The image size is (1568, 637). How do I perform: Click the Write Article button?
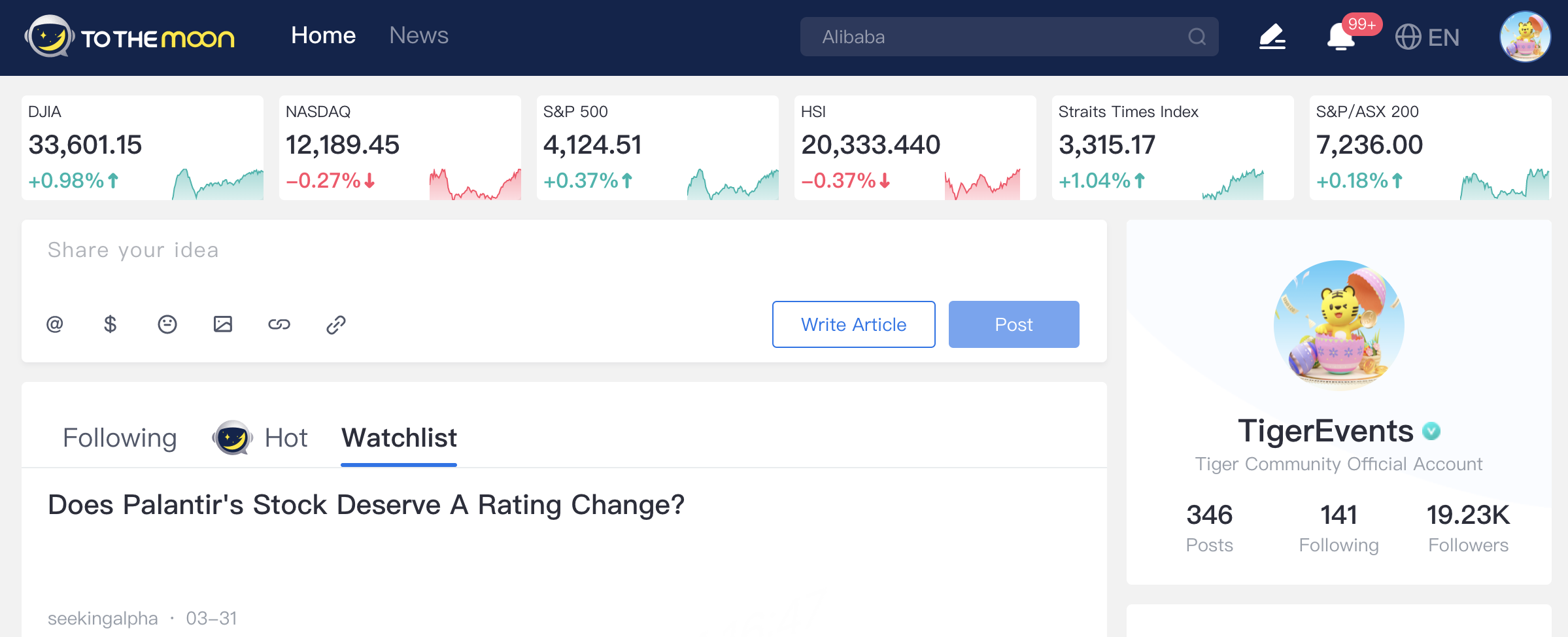tap(853, 324)
